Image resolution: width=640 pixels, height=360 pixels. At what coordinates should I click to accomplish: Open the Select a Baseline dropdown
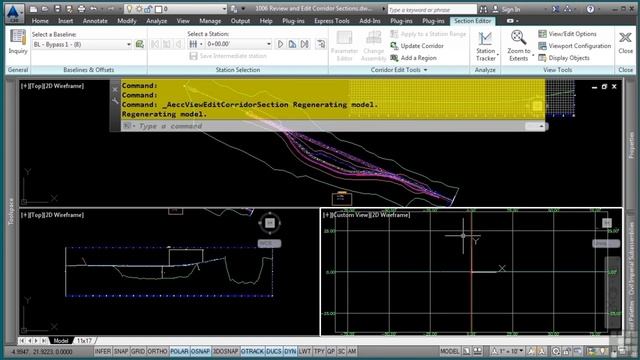tap(82, 44)
